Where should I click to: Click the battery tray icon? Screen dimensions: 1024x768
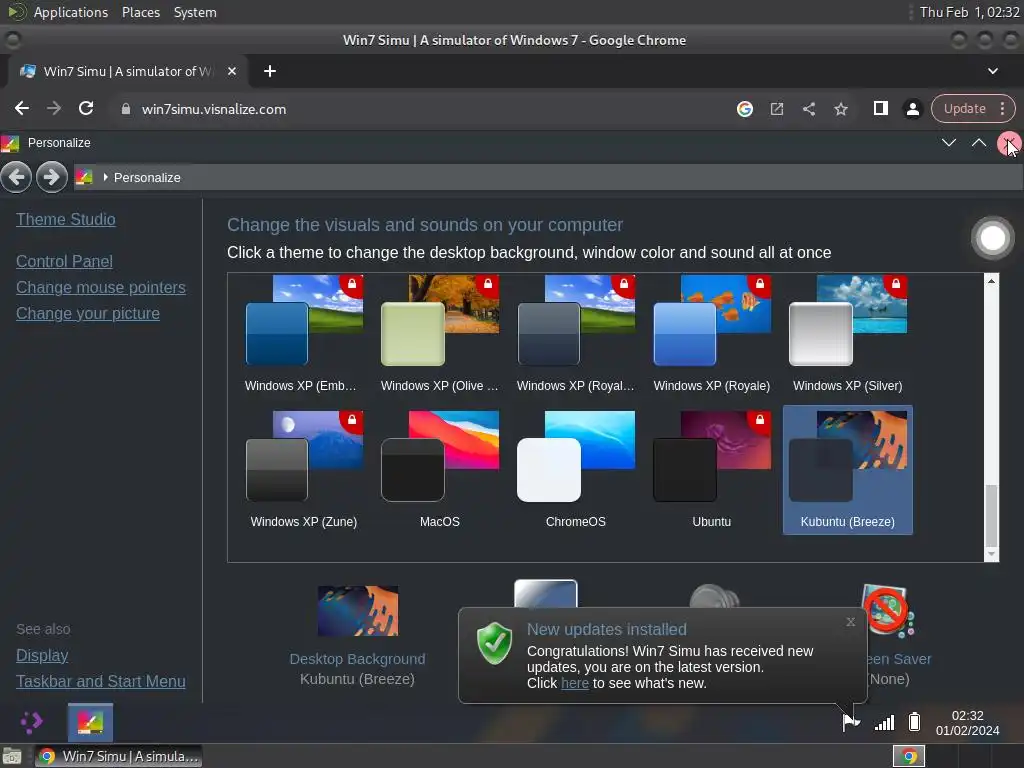[914, 722]
